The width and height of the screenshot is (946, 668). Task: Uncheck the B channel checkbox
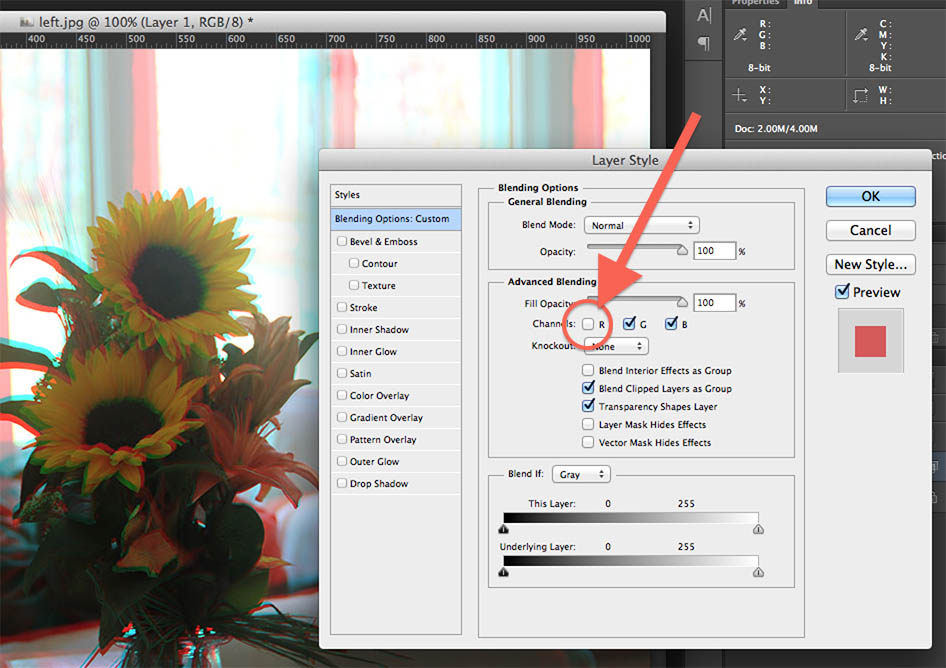671,323
